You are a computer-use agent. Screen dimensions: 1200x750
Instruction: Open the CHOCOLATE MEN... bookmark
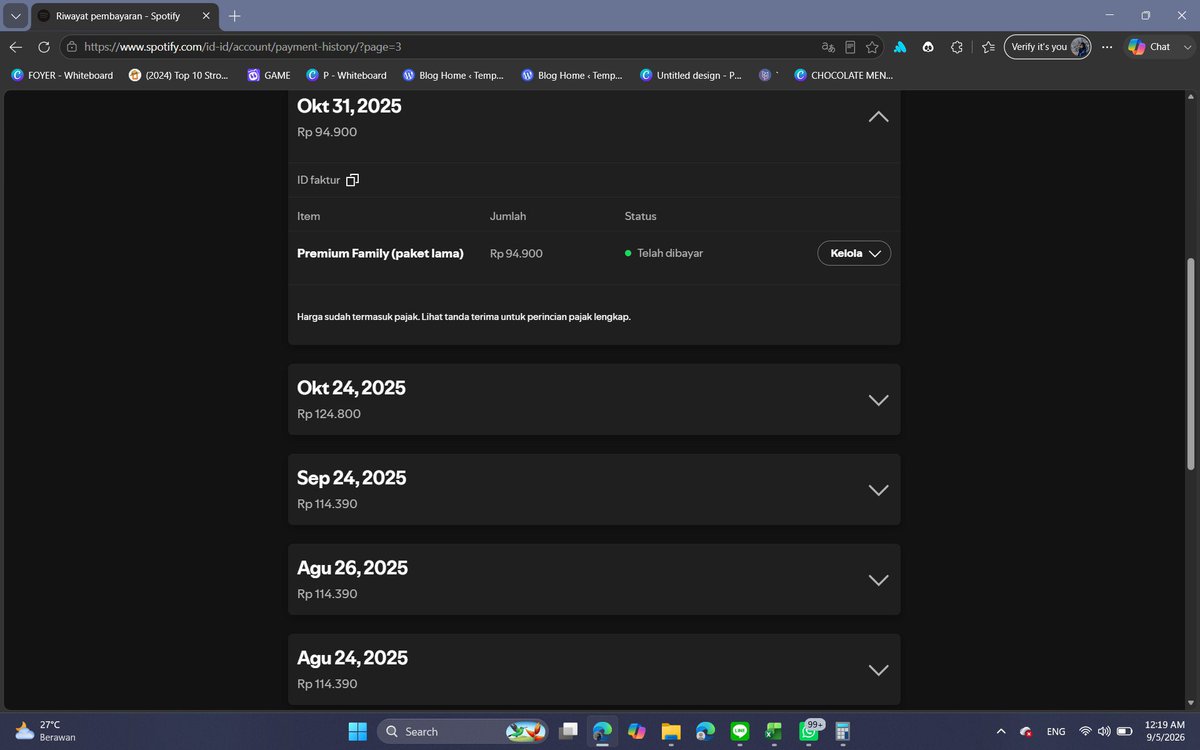(x=844, y=75)
